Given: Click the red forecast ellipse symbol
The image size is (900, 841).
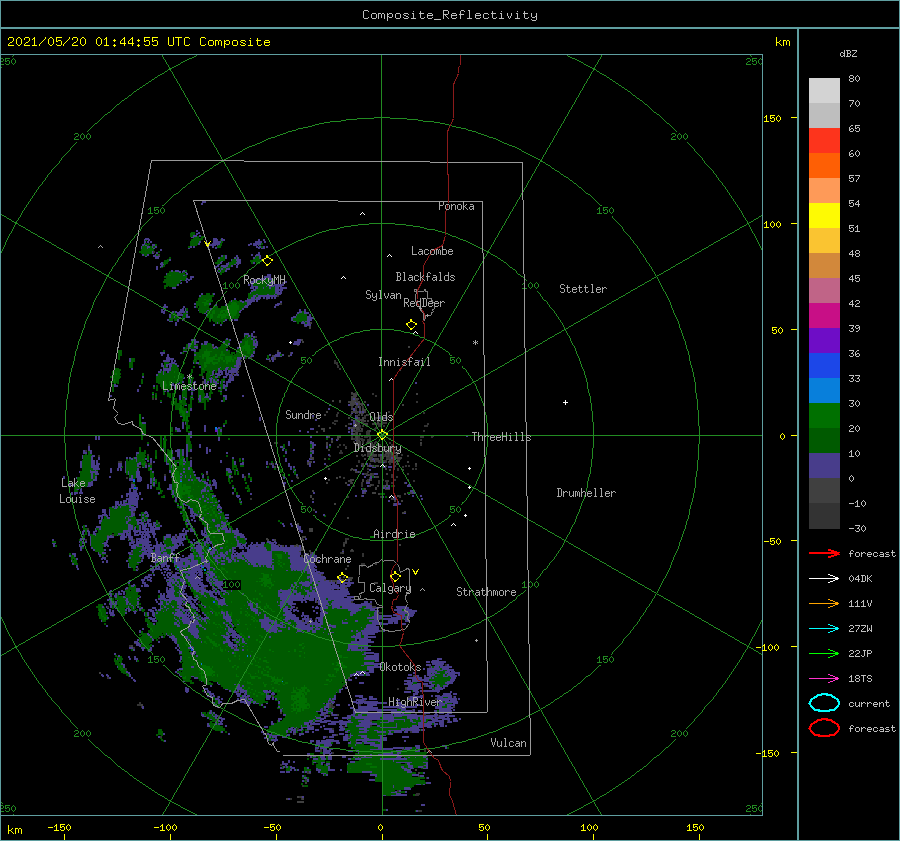Looking at the screenshot, I should click(x=824, y=728).
